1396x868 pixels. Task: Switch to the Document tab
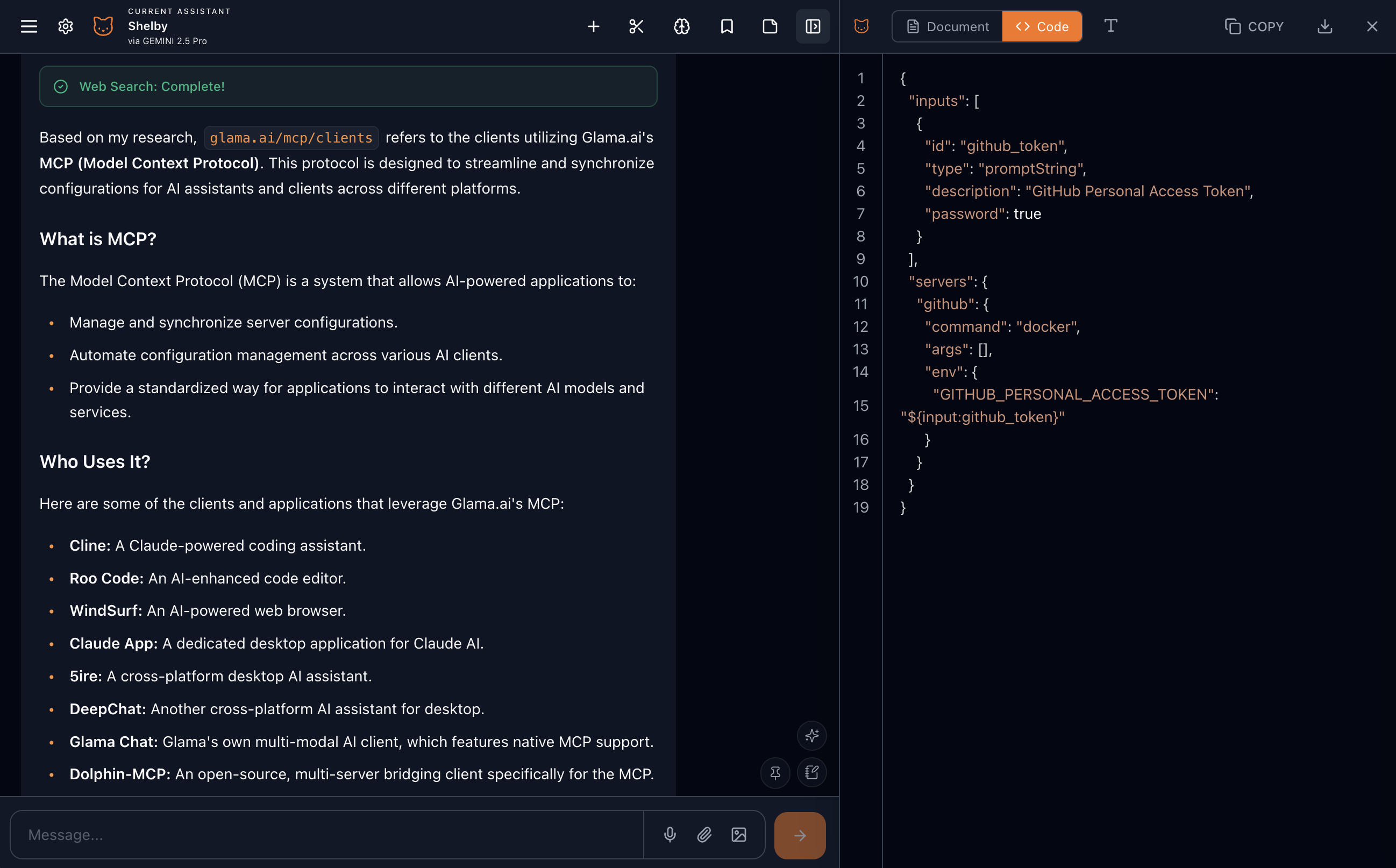click(948, 26)
